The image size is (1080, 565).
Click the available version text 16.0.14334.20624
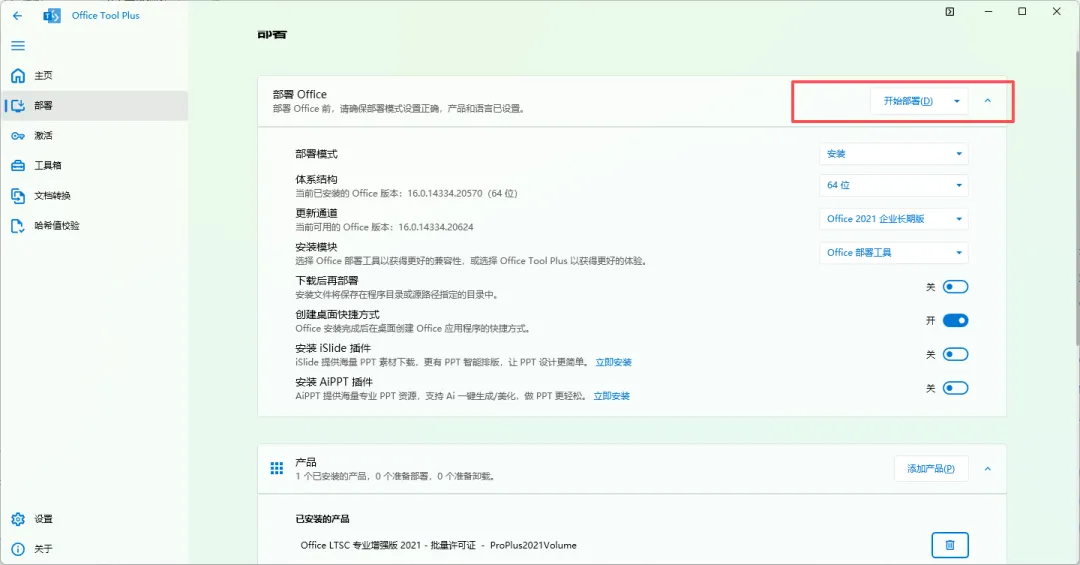[x=436, y=227]
